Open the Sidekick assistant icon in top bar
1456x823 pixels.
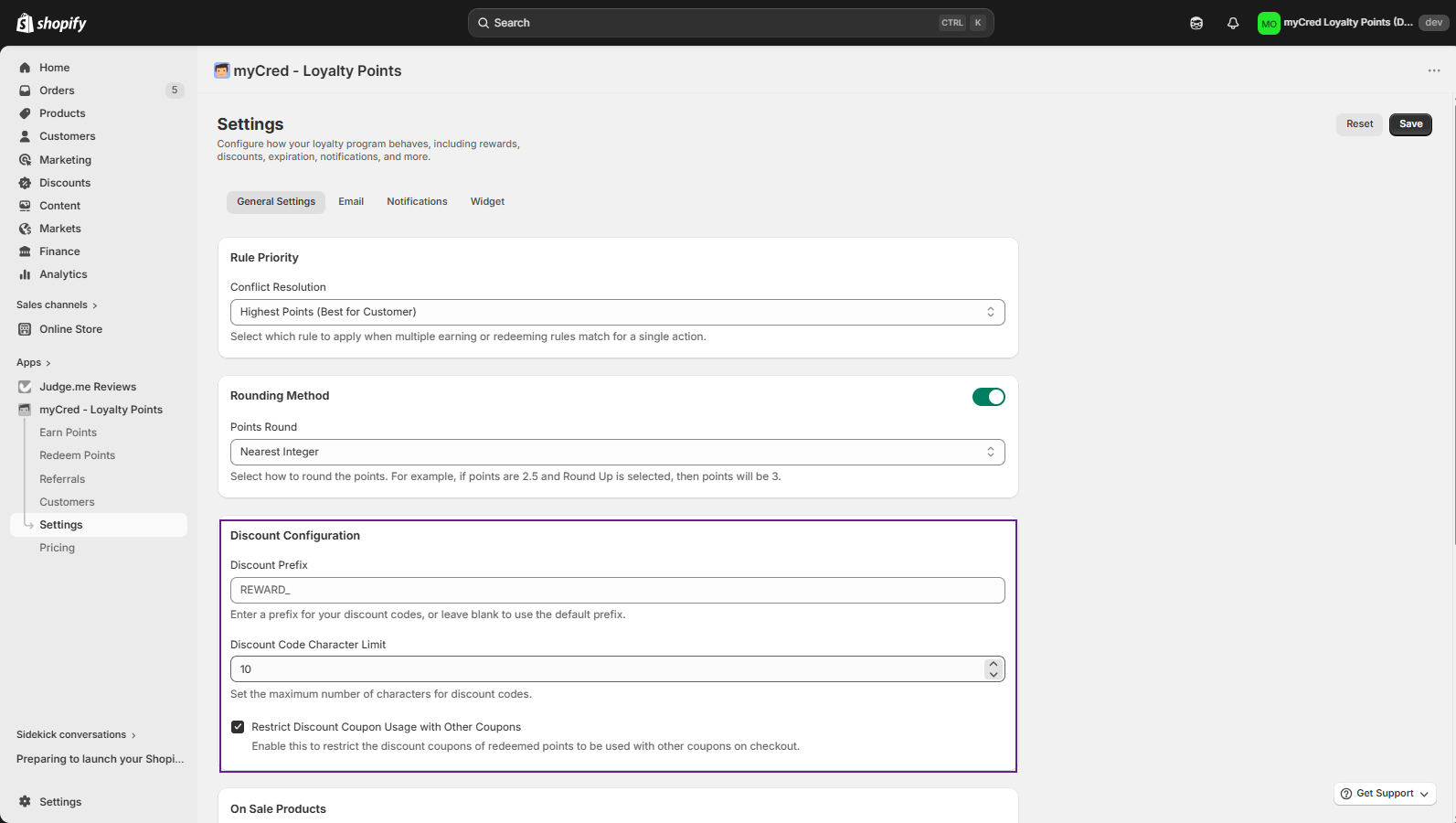tap(1196, 23)
